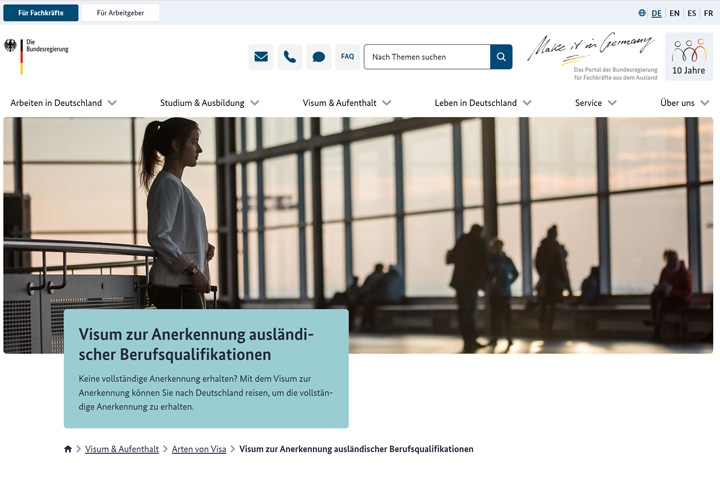Click the magnifying glass search button

pyautogui.click(x=501, y=57)
